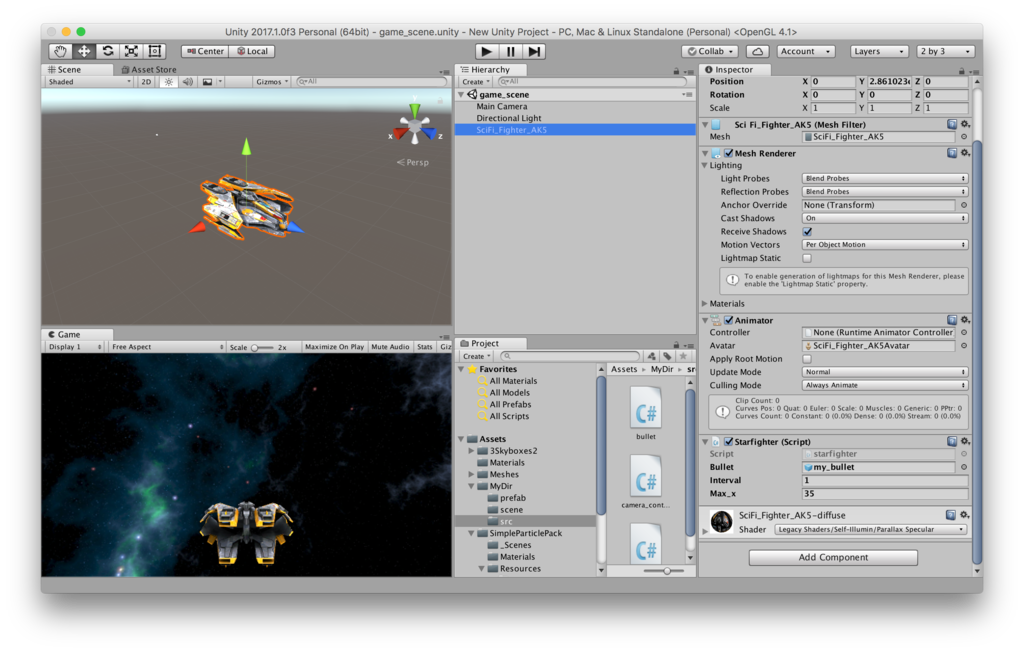Viewport: 1024px width, 652px height.
Task: Disable the Mesh Renderer component checkbox
Action: (x=728, y=153)
